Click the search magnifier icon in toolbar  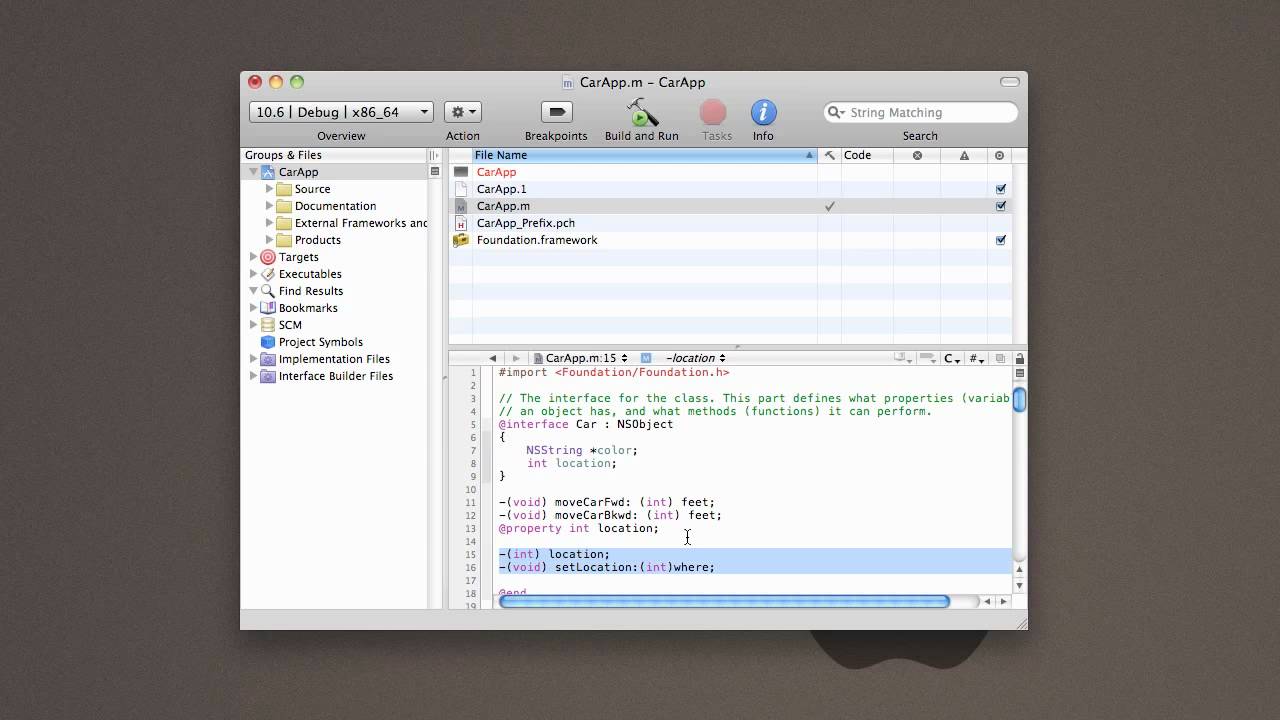tap(836, 112)
